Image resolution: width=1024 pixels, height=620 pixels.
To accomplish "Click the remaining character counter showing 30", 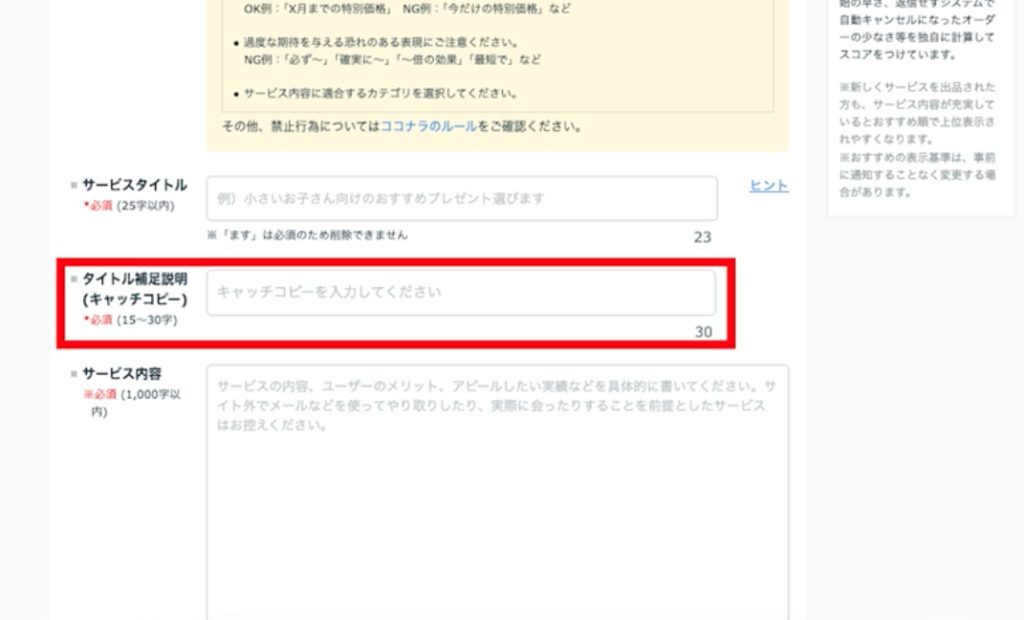I will tap(703, 332).
